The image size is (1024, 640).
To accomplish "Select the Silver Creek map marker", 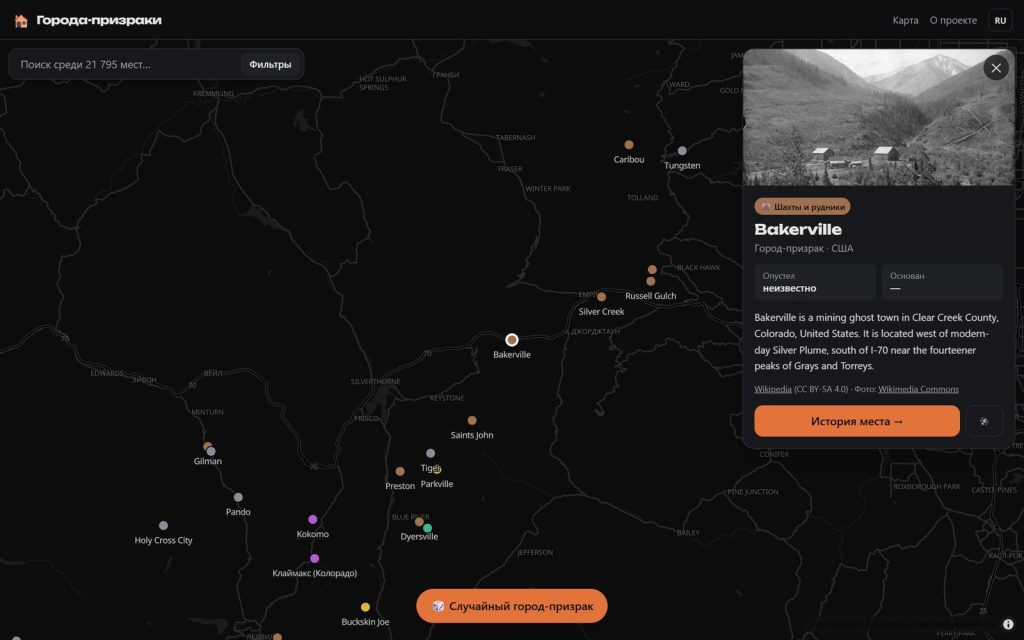I will [601, 297].
